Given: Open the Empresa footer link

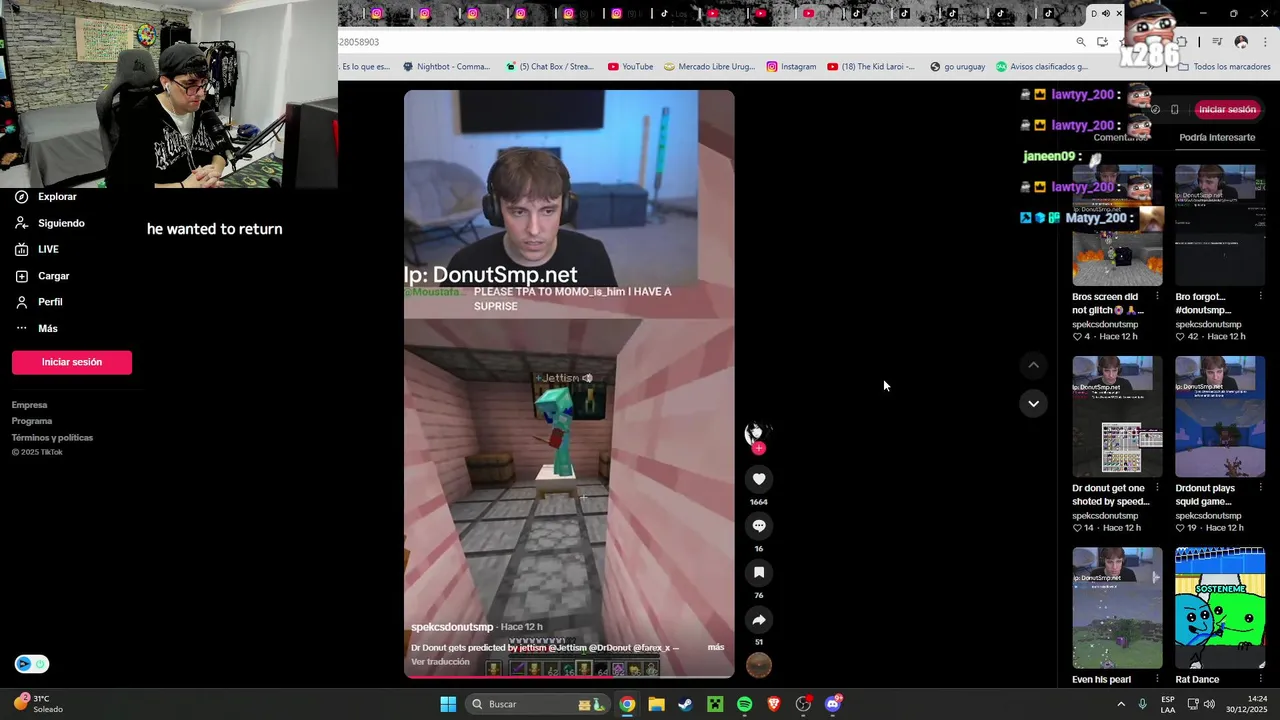Looking at the screenshot, I should click(30, 405).
